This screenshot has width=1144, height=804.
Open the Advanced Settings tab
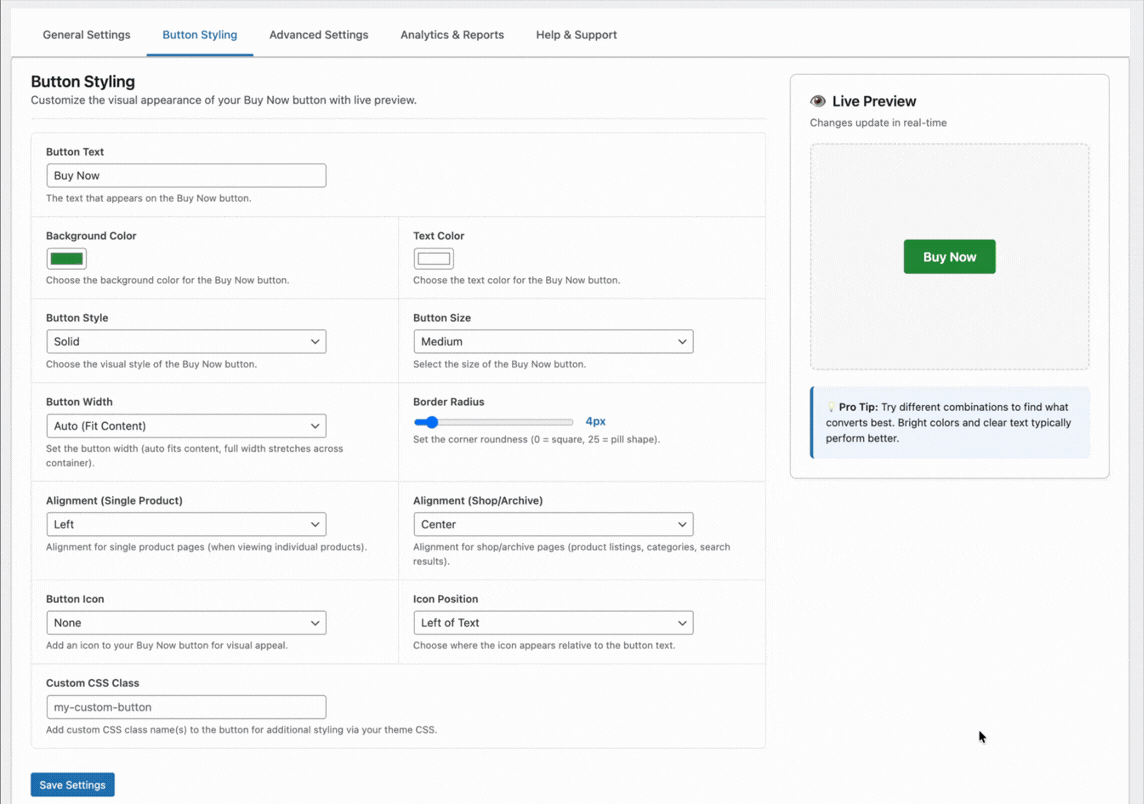318,34
